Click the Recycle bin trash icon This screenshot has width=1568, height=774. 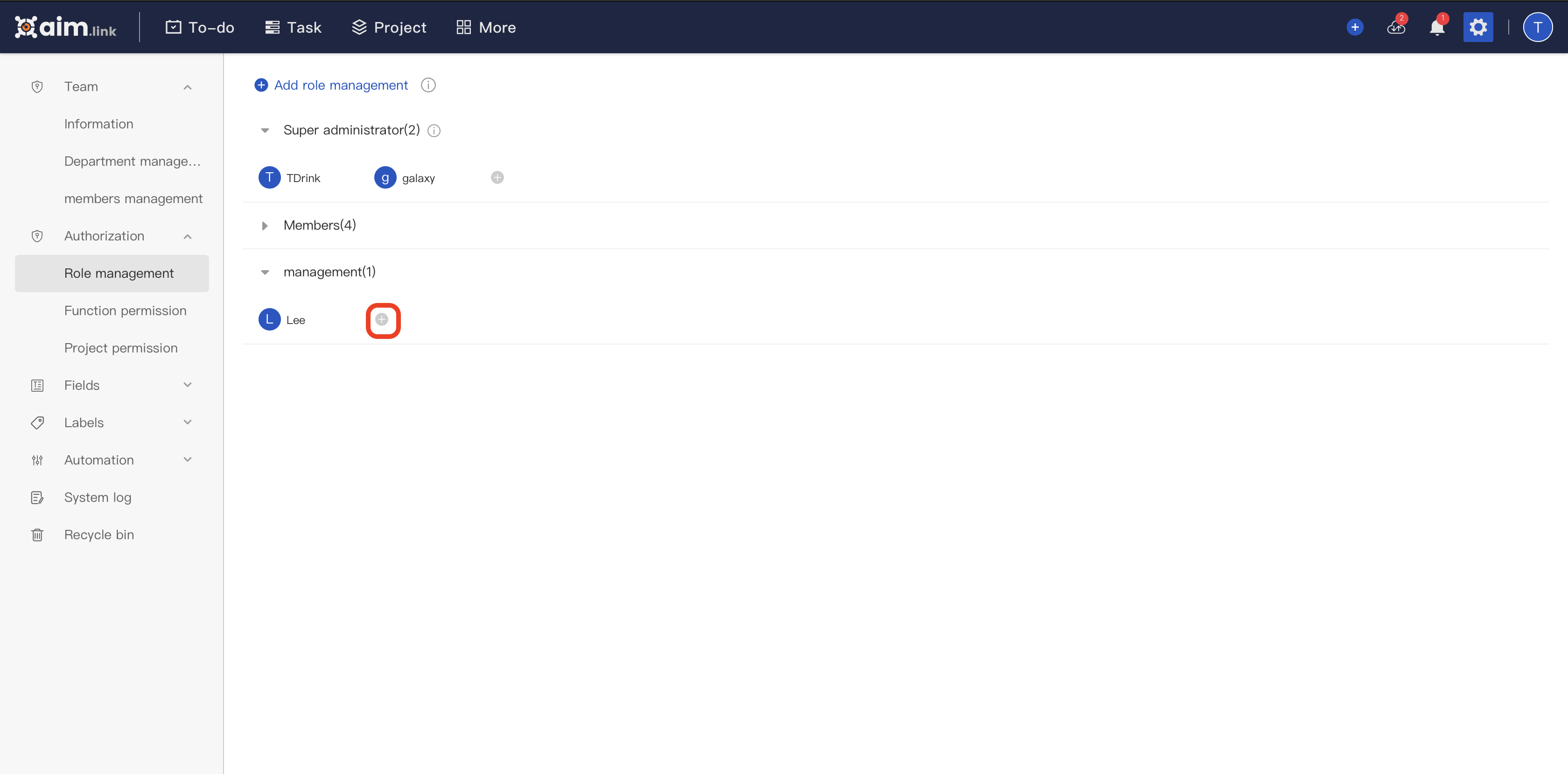coord(37,534)
